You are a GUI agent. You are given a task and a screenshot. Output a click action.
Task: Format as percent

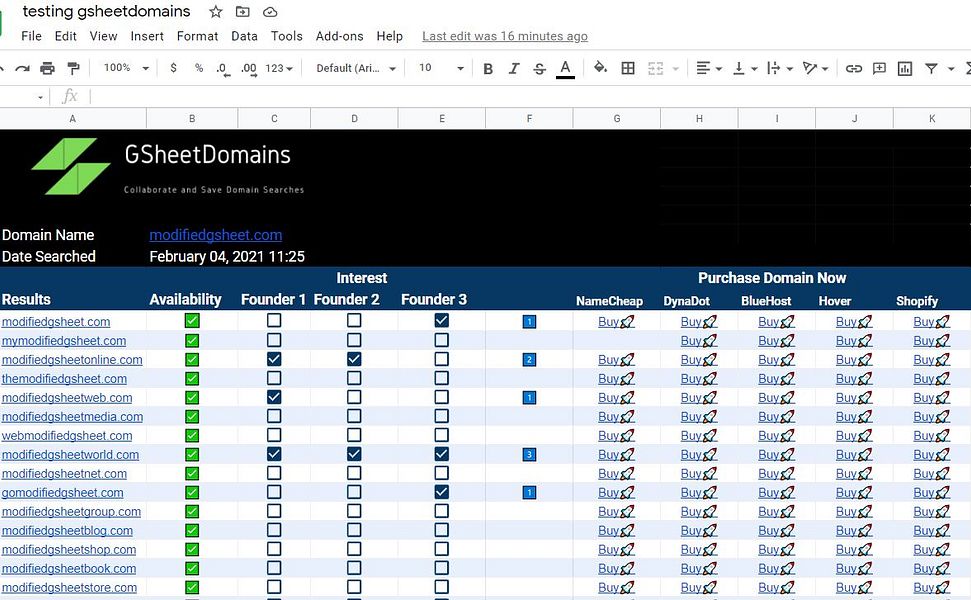click(x=199, y=67)
